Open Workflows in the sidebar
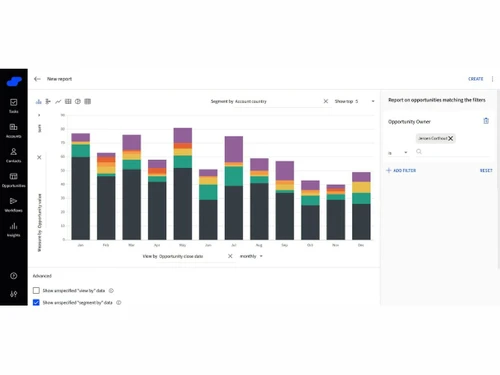 coord(14,204)
